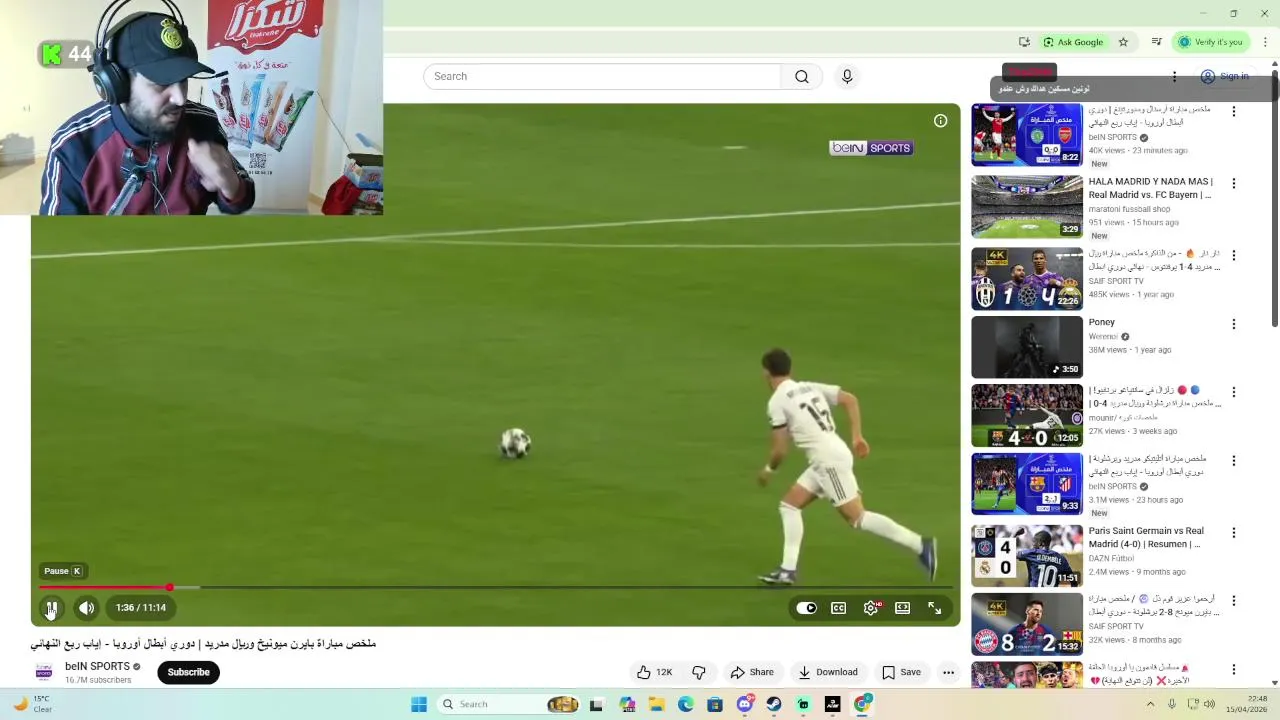Viewport: 1280px width, 720px height.
Task: Open more actions ellipsis under the video
Action: pyautogui.click(x=948, y=672)
